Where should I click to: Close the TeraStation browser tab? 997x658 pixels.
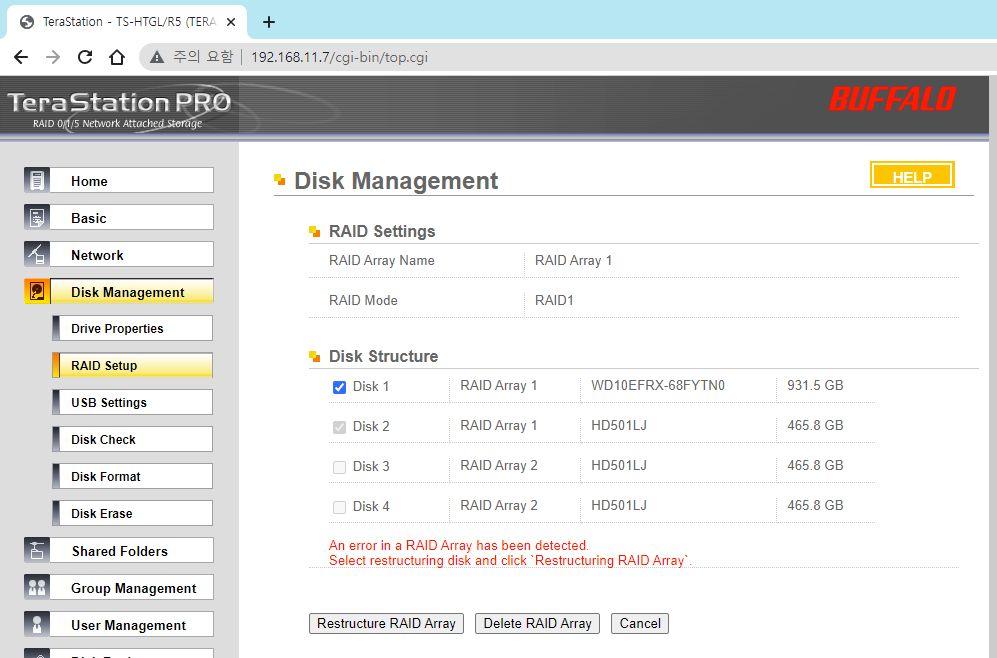[x=231, y=22]
